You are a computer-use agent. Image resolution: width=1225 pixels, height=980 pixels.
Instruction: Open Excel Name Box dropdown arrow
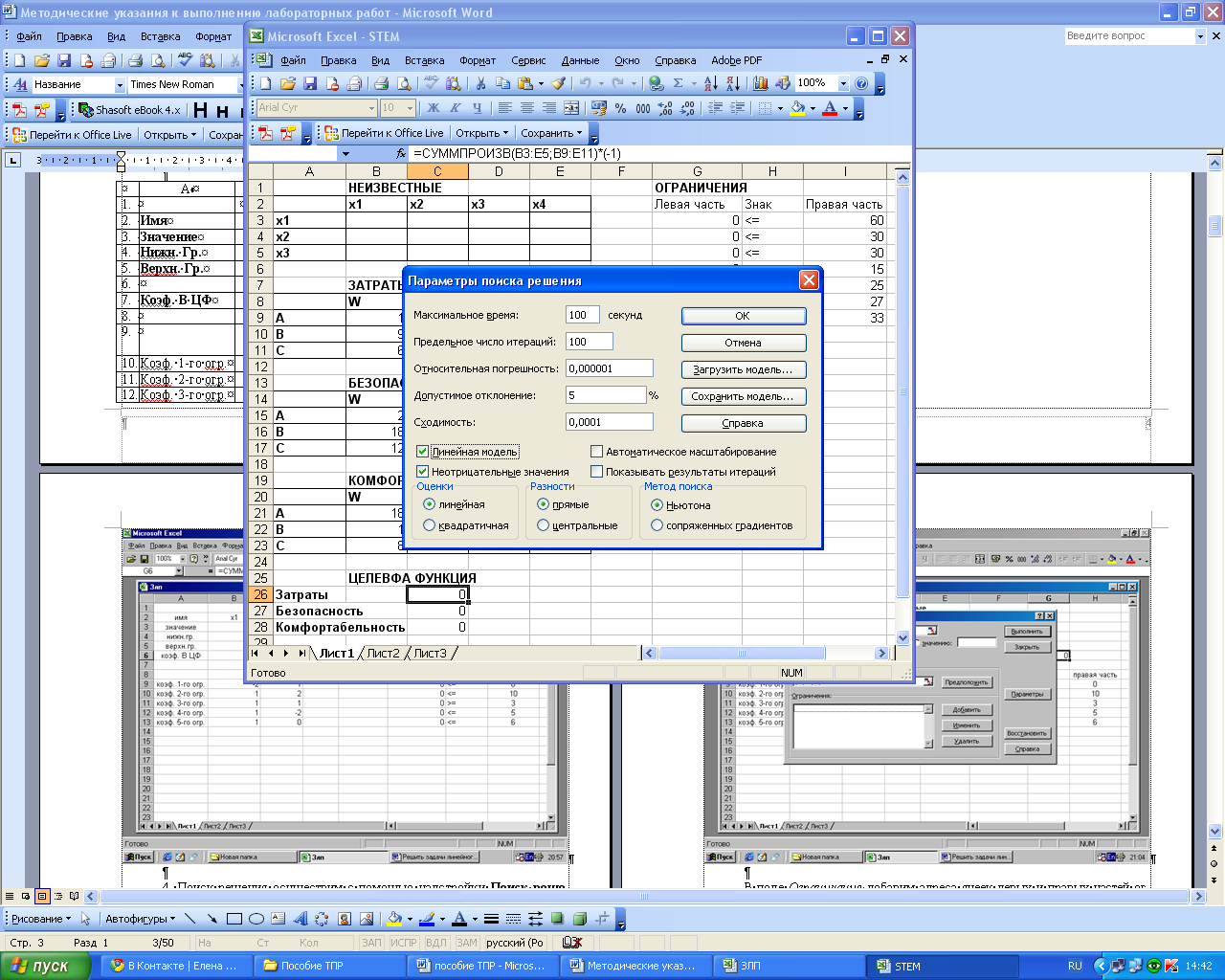click(345, 153)
